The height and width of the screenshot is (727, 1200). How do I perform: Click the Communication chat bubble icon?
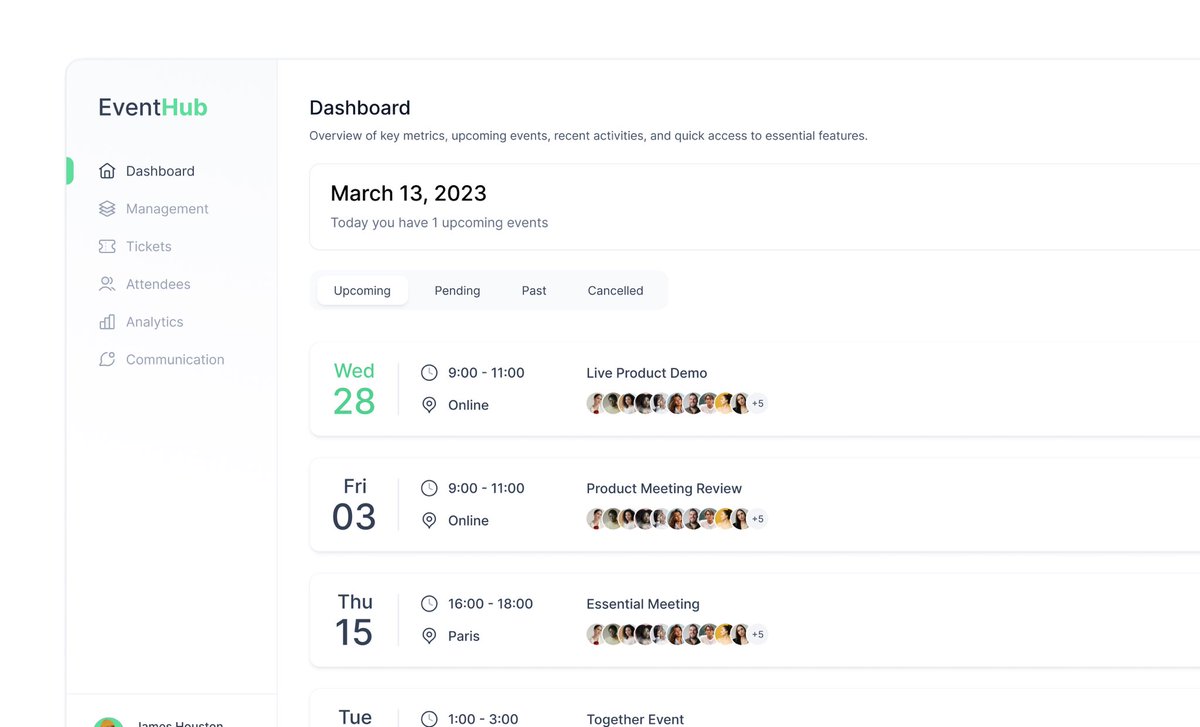(107, 359)
